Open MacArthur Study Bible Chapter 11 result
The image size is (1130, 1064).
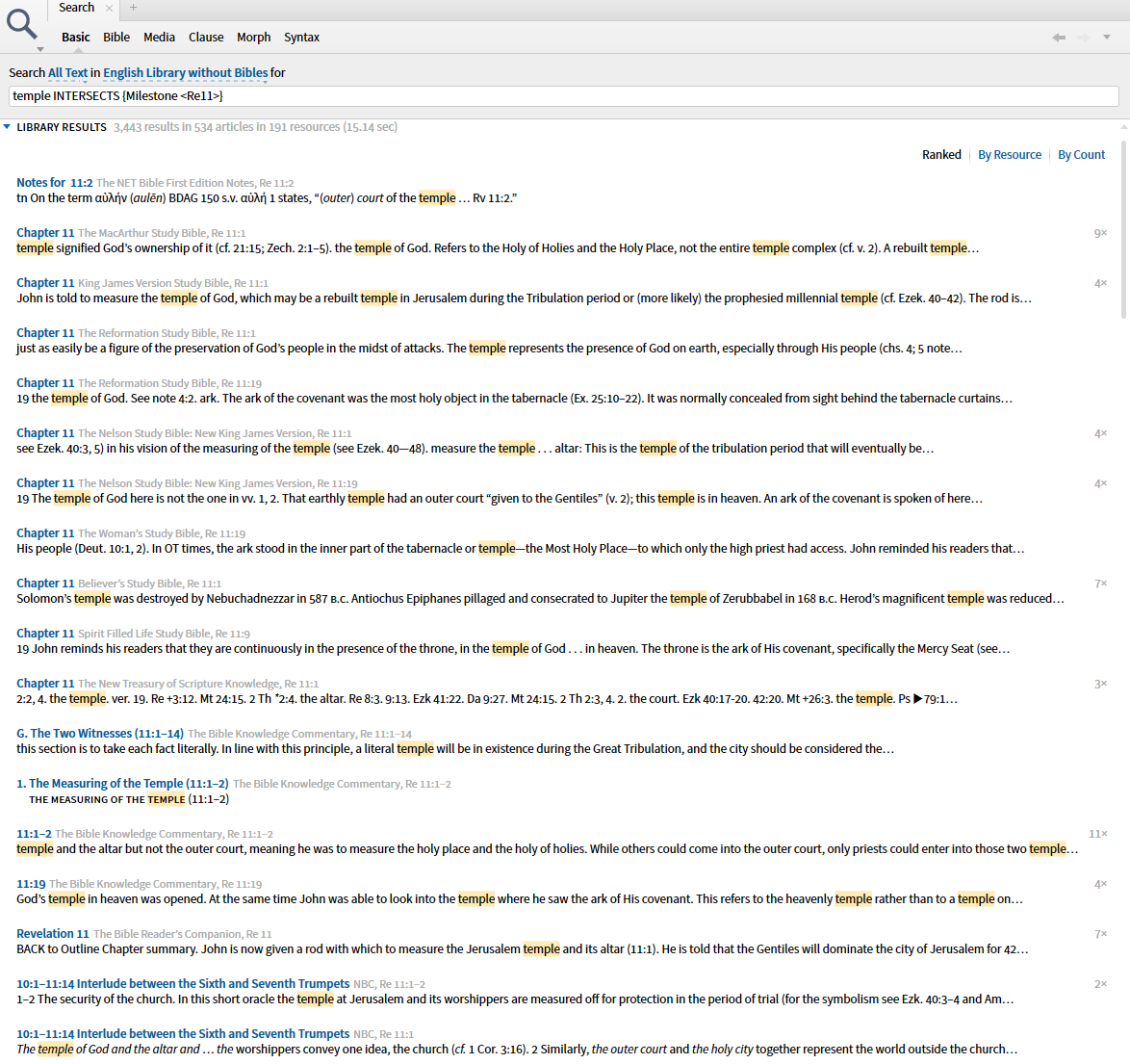pyautogui.click(x=45, y=233)
